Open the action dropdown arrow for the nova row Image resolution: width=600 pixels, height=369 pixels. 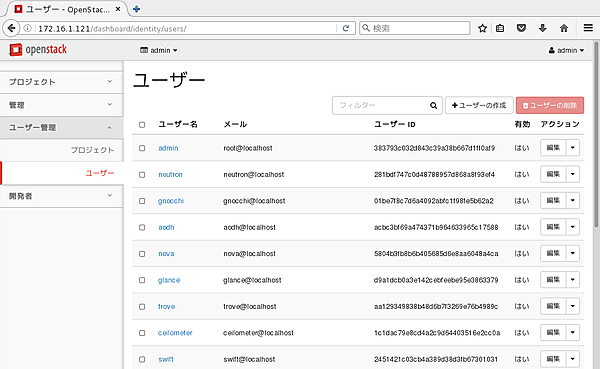(573, 253)
